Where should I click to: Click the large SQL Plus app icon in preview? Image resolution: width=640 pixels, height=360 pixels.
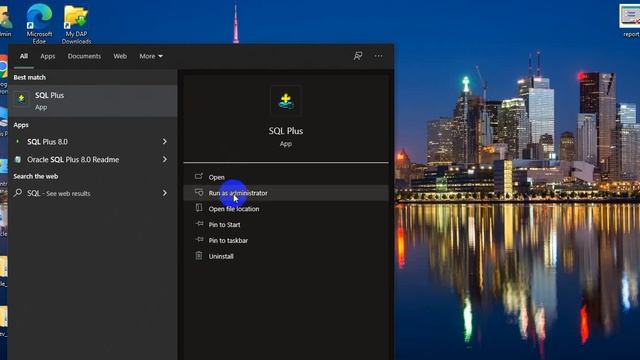[x=286, y=101]
